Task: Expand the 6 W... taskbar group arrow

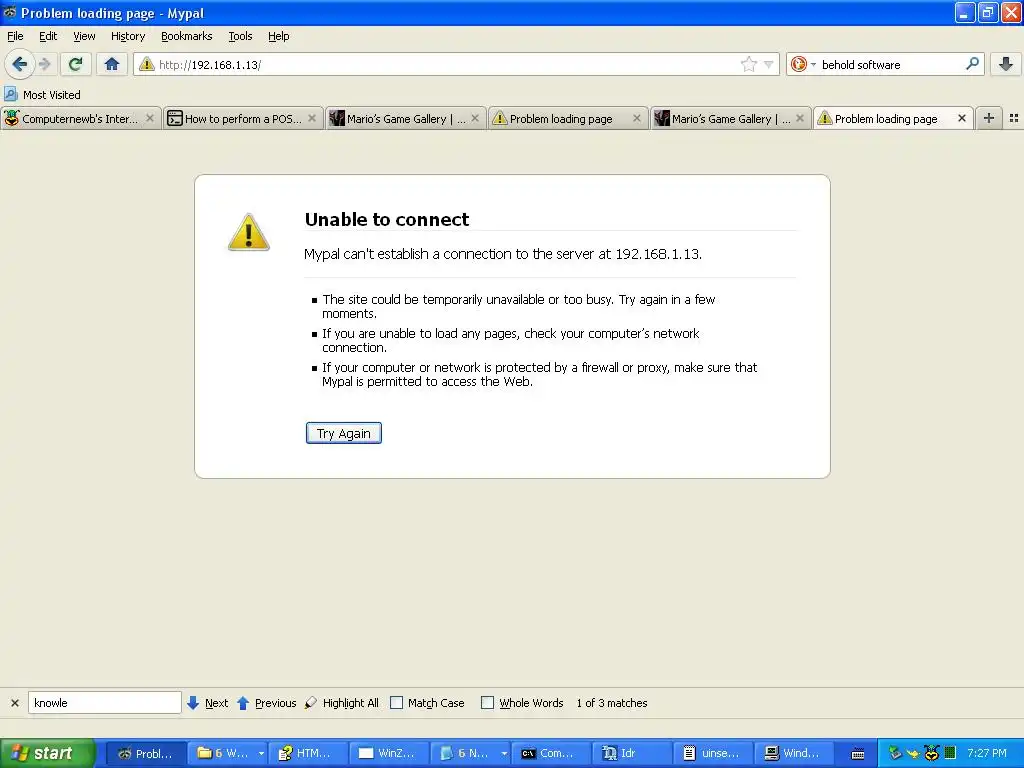Action: click(261, 753)
